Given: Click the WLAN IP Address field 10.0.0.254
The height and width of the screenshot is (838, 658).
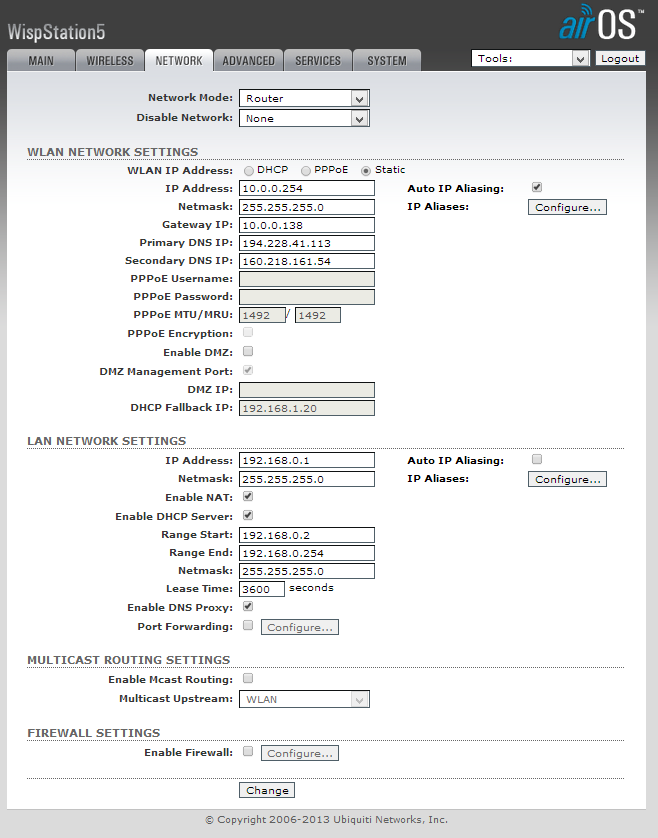Looking at the screenshot, I should click(307, 188).
